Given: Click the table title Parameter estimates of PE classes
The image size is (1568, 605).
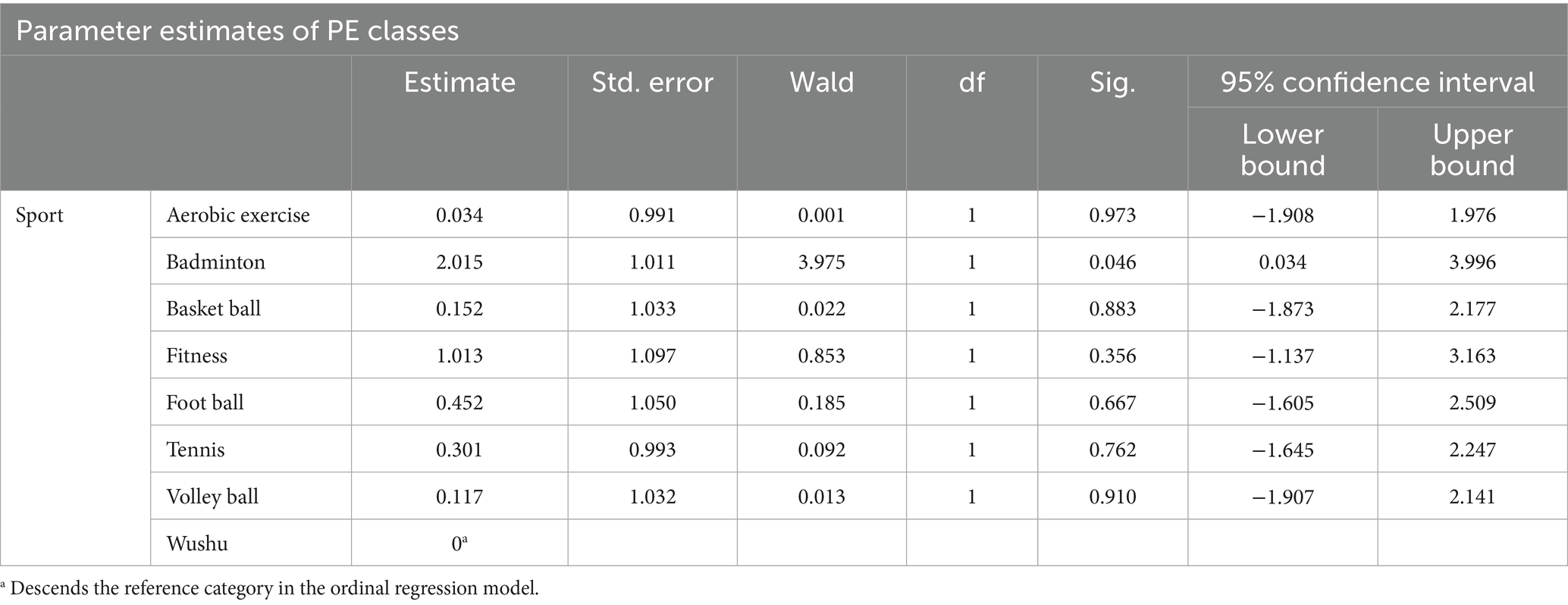Looking at the screenshot, I should click(x=237, y=30).
